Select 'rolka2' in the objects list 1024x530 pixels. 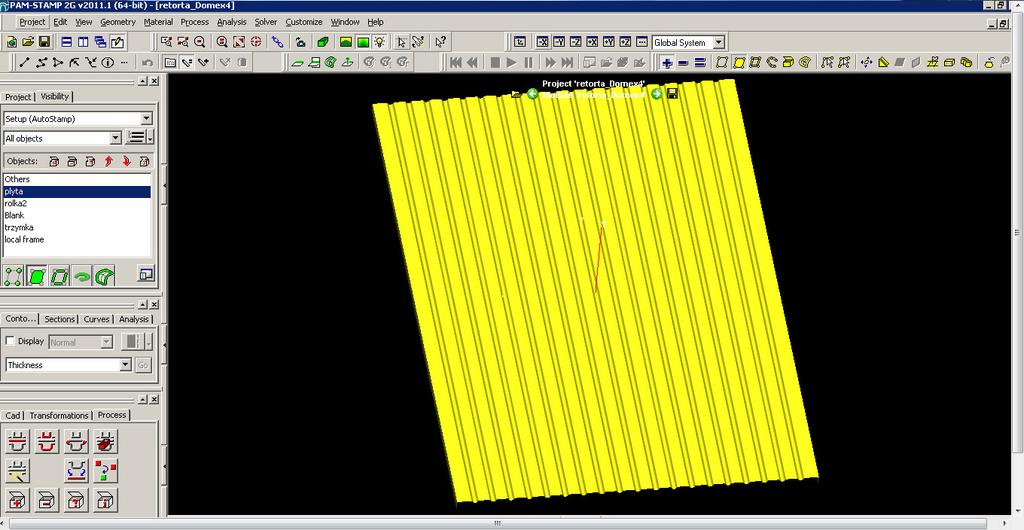(77, 203)
